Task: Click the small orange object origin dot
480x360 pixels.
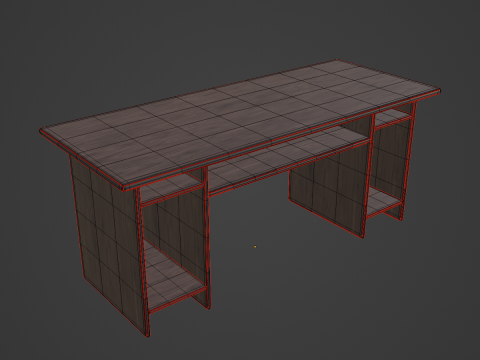Action: pos(255,247)
